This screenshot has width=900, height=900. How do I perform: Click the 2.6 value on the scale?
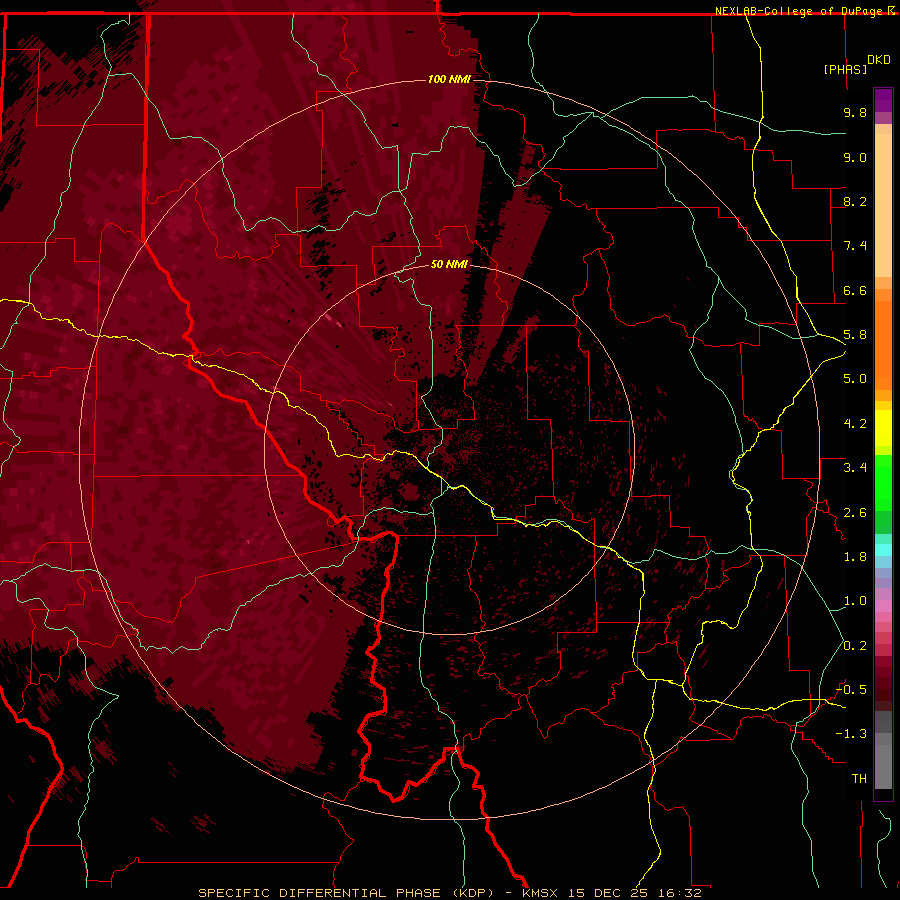click(x=855, y=513)
